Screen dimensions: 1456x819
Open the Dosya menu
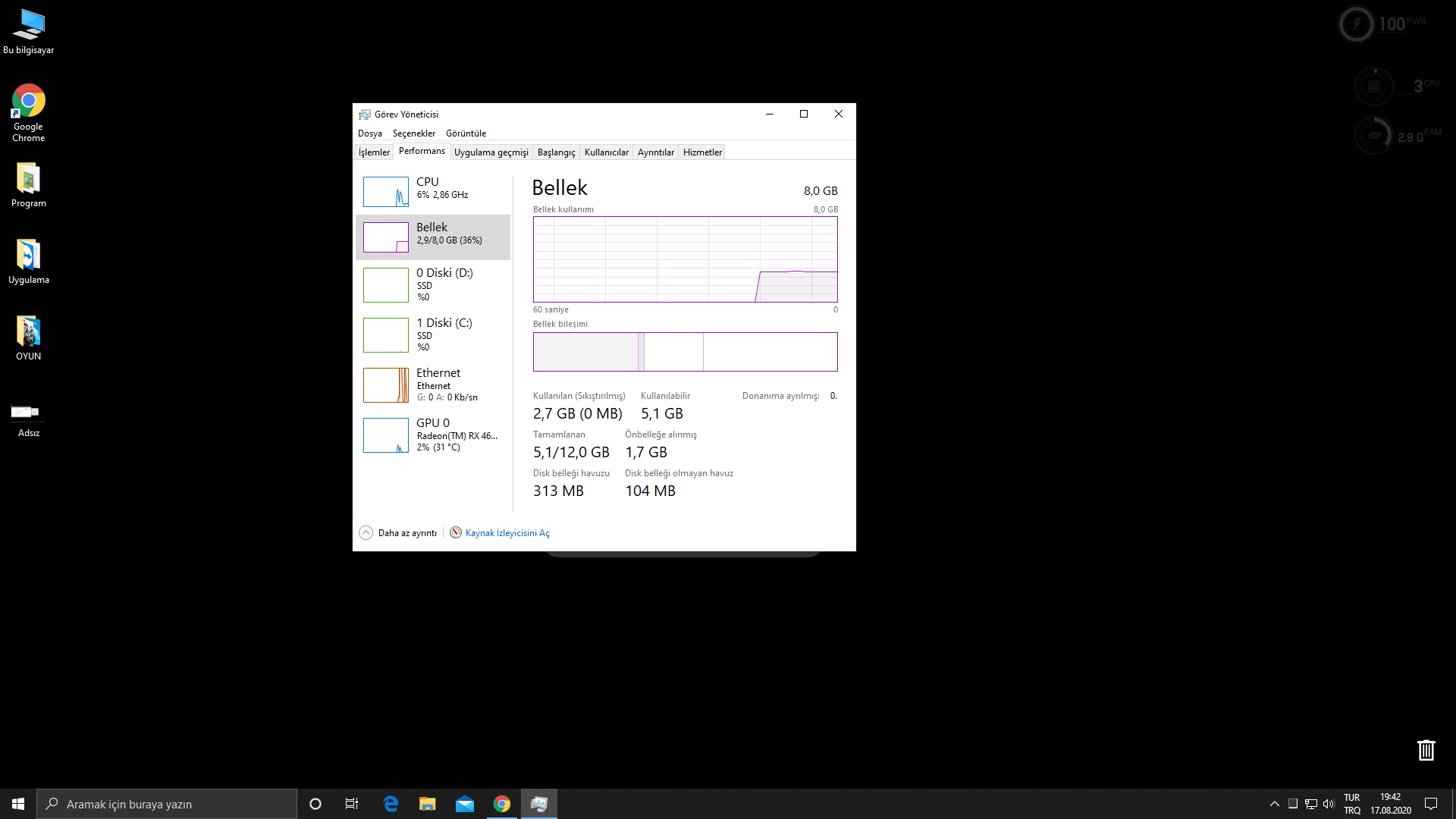(x=369, y=133)
